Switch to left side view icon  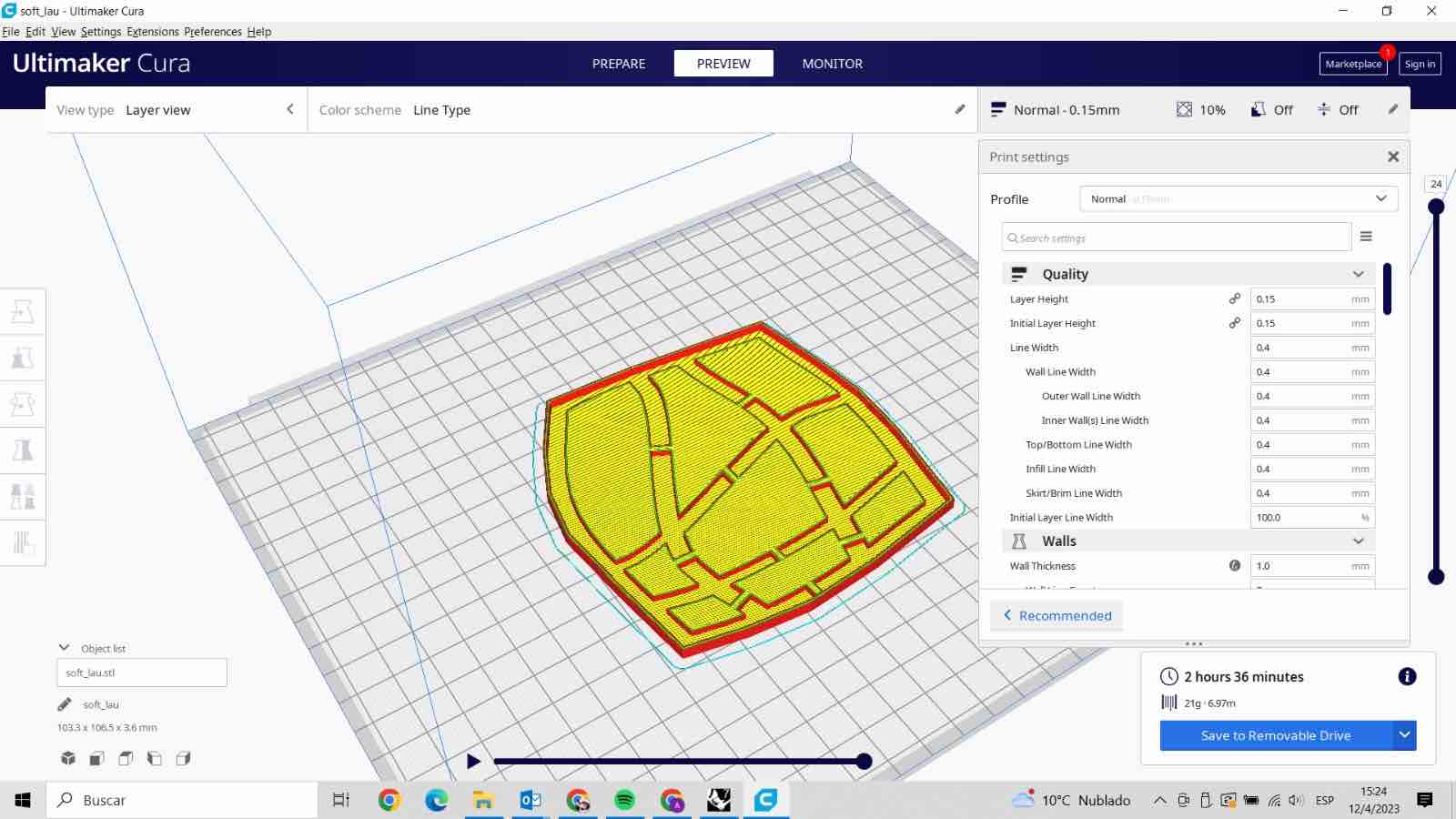coord(155,758)
